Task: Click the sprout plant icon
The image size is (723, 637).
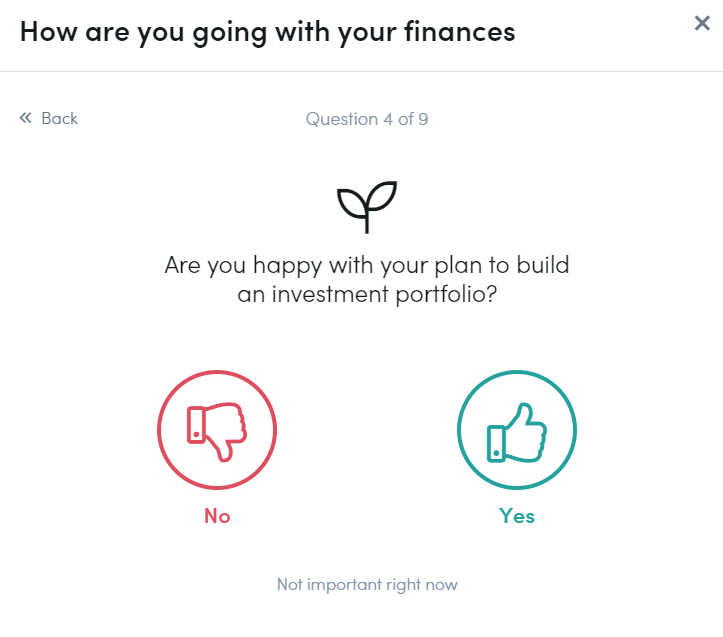Action: tap(367, 207)
